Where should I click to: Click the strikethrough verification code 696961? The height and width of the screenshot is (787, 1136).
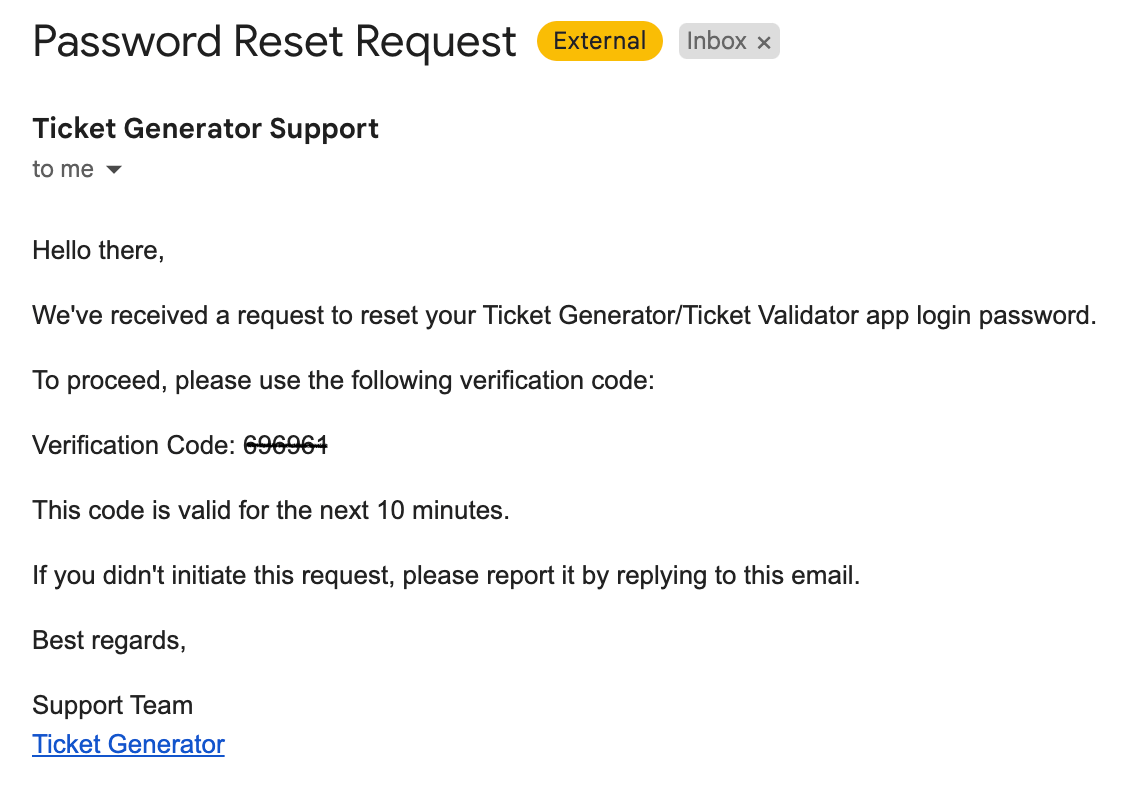click(285, 445)
